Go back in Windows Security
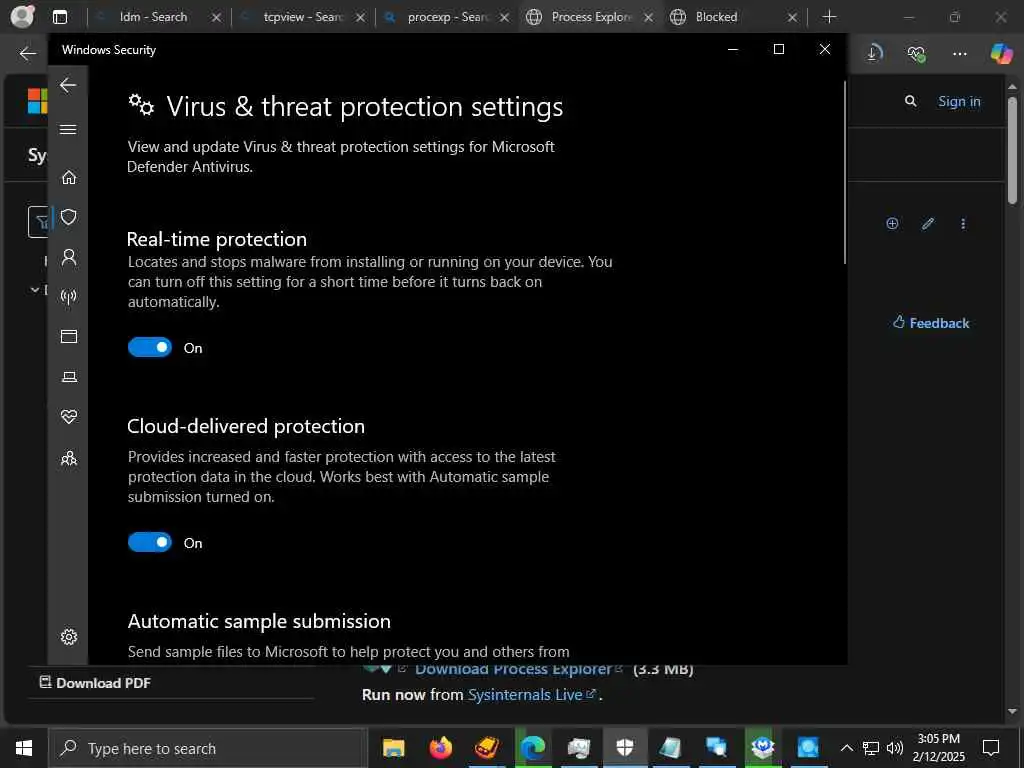Screen dimensions: 1024x768 point(68,85)
